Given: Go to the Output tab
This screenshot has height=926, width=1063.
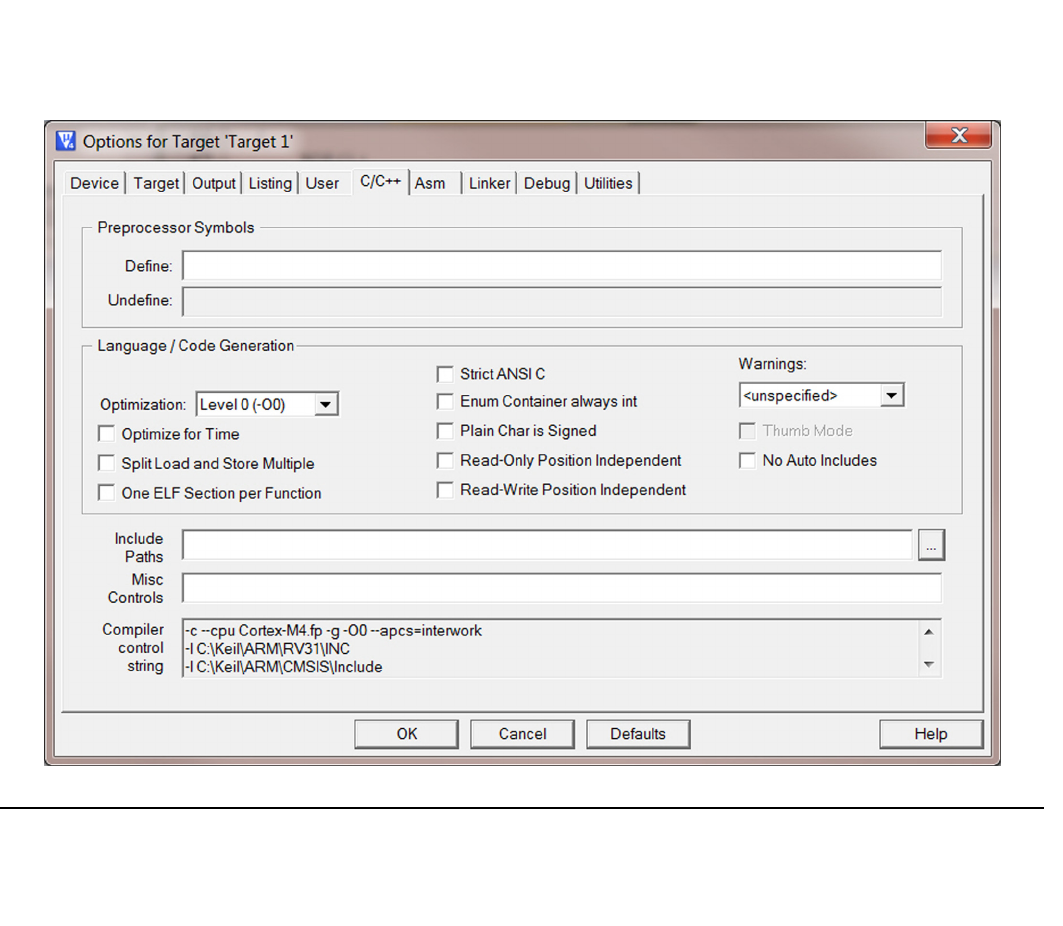Looking at the screenshot, I should (x=214, y=183).
